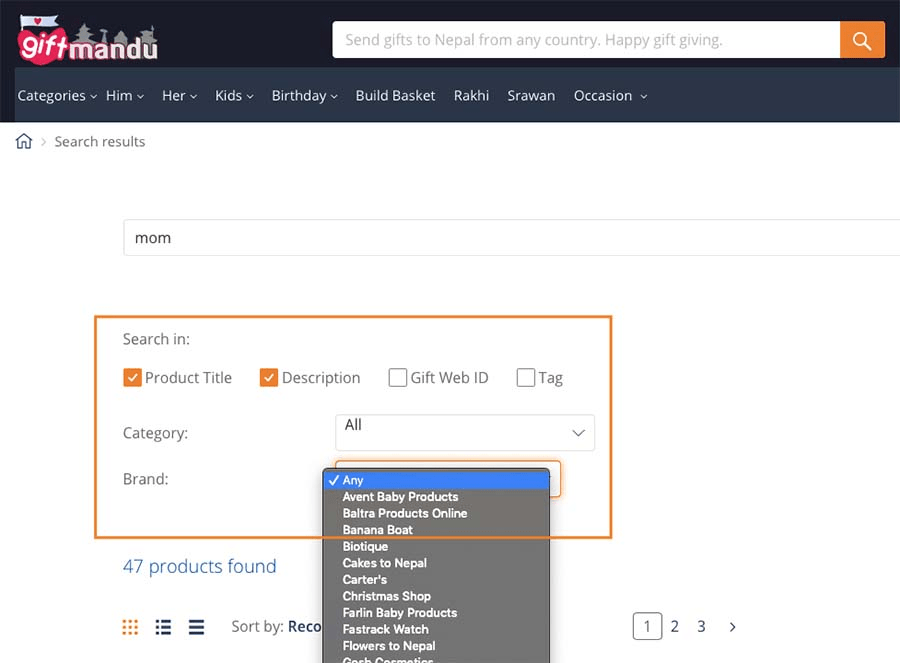The width and height of the screenshot is (900, 663).
Task: Disable the Description search checkbox
Action: click(269, 377)
